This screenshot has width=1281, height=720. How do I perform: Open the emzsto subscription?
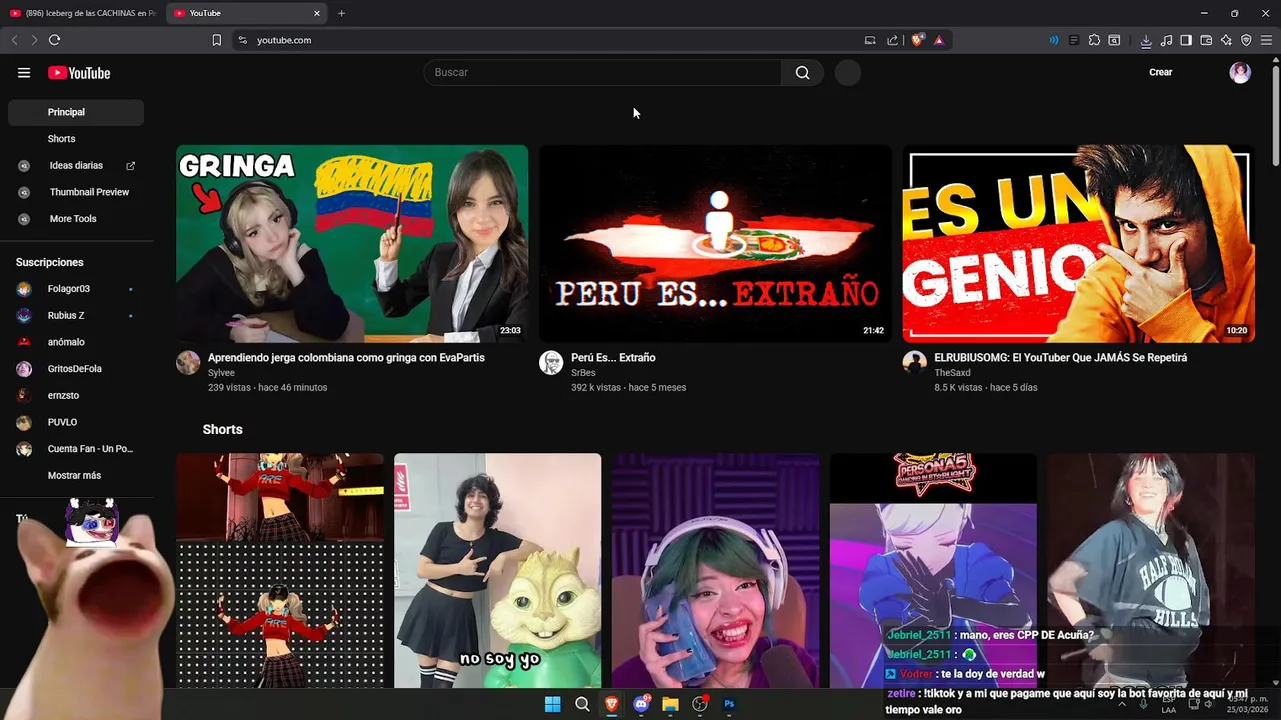click(76, 396)
